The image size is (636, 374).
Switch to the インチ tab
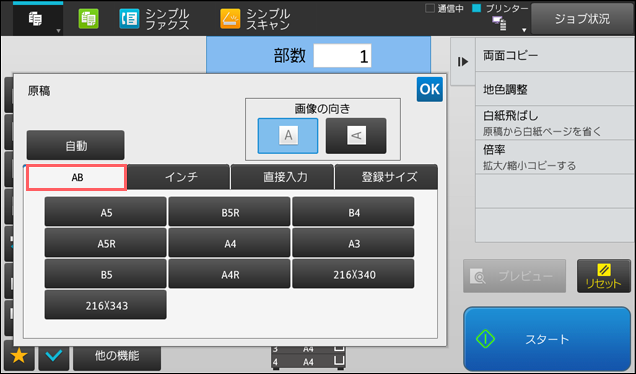179,177
